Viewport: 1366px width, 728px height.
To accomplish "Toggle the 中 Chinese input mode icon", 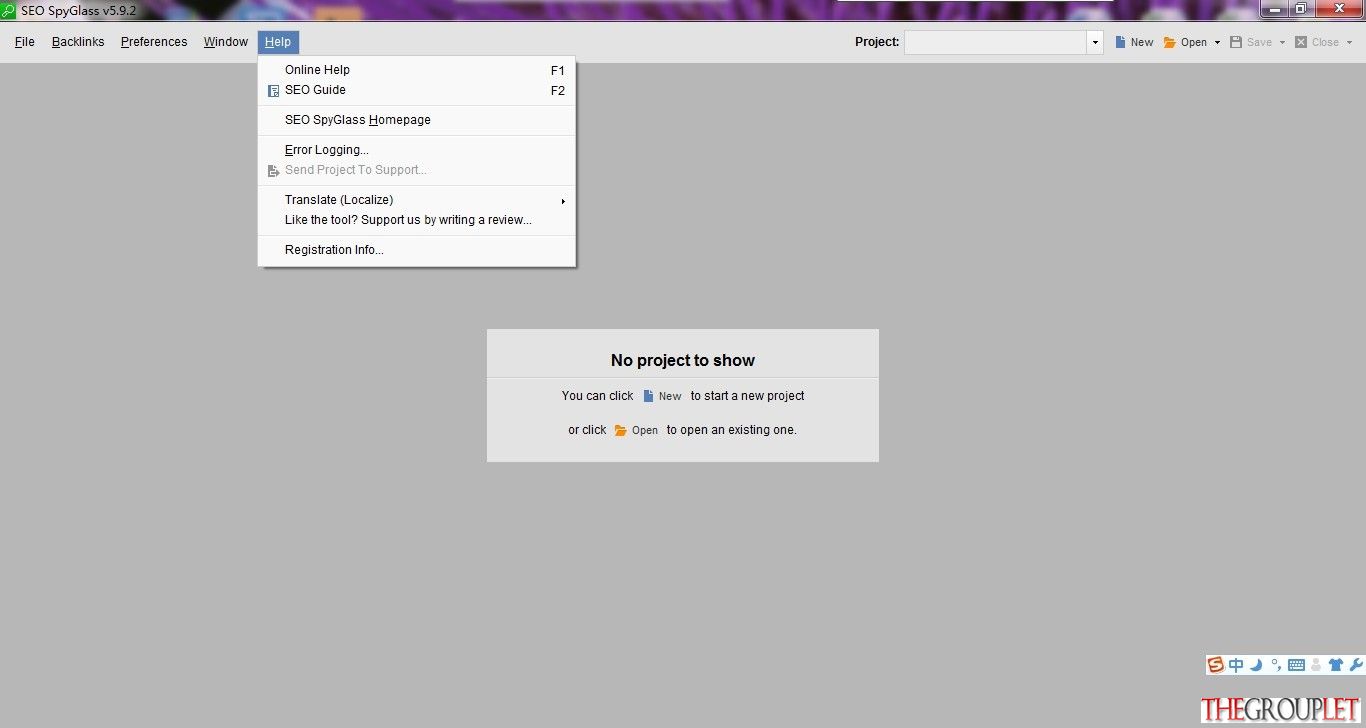I will tap(1237, 665).
